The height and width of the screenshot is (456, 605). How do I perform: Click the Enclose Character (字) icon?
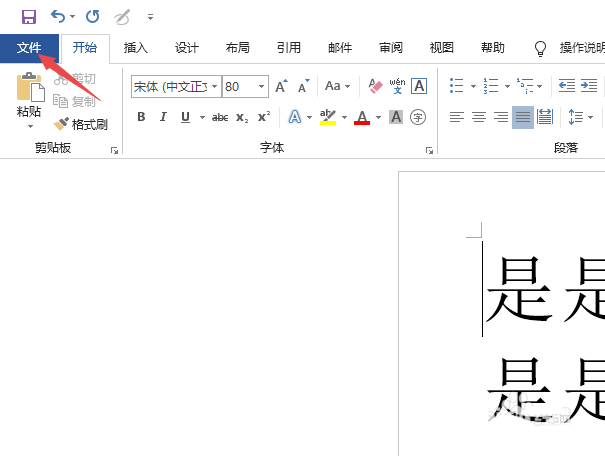[418, 118]
